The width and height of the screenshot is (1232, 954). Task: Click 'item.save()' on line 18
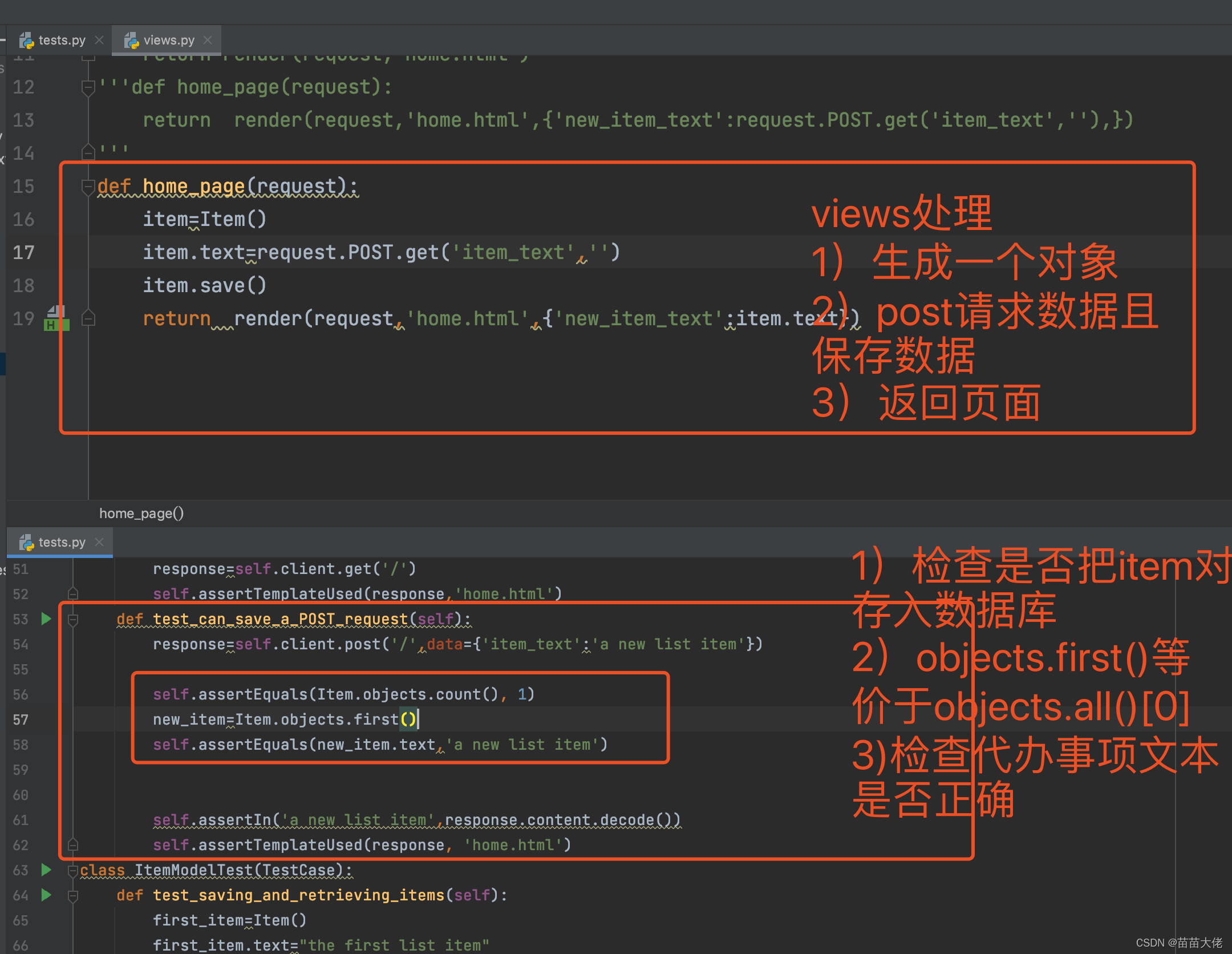coord(204,285)
